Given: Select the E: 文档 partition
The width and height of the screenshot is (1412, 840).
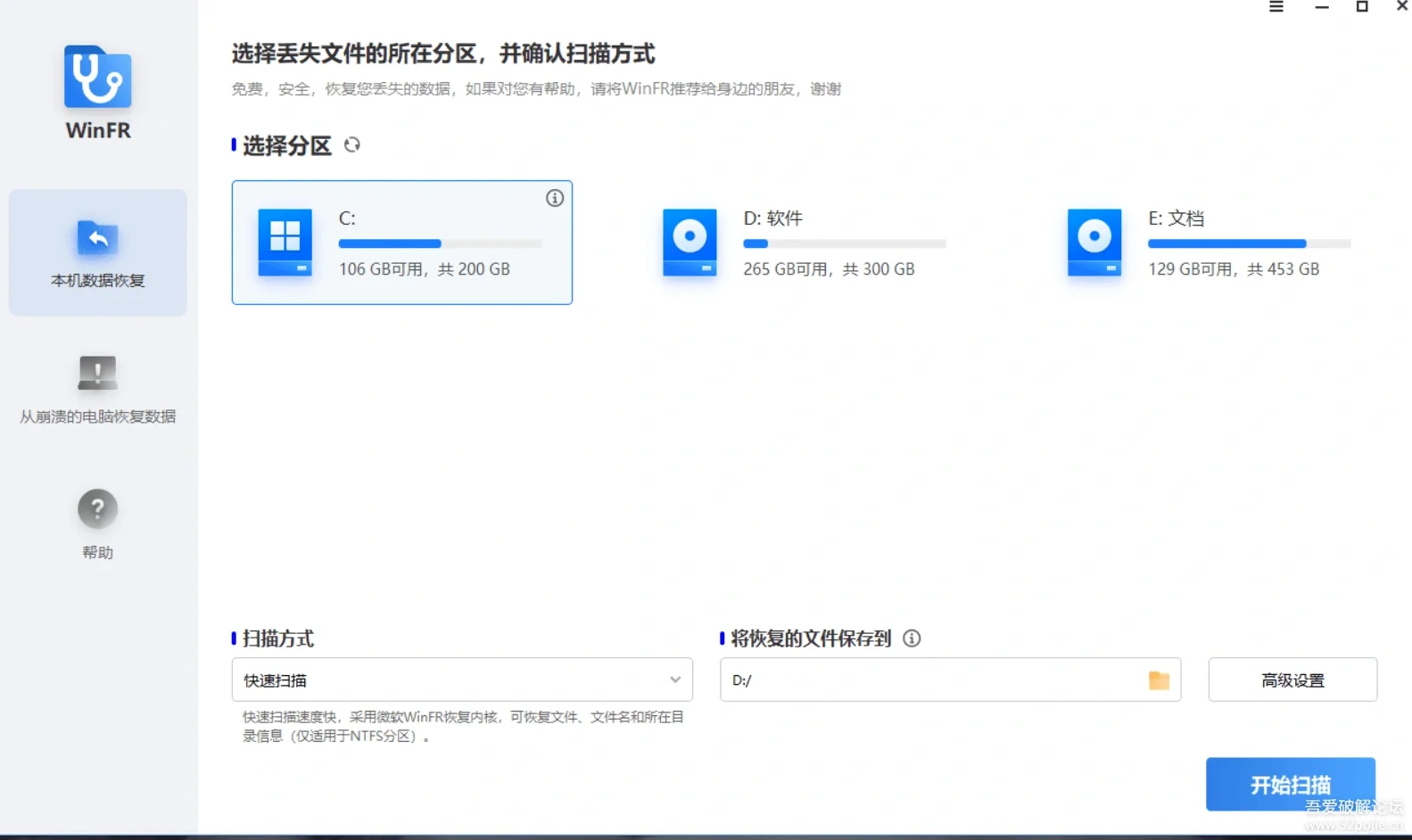Looking at the screenshot, I should (1210, 243).
